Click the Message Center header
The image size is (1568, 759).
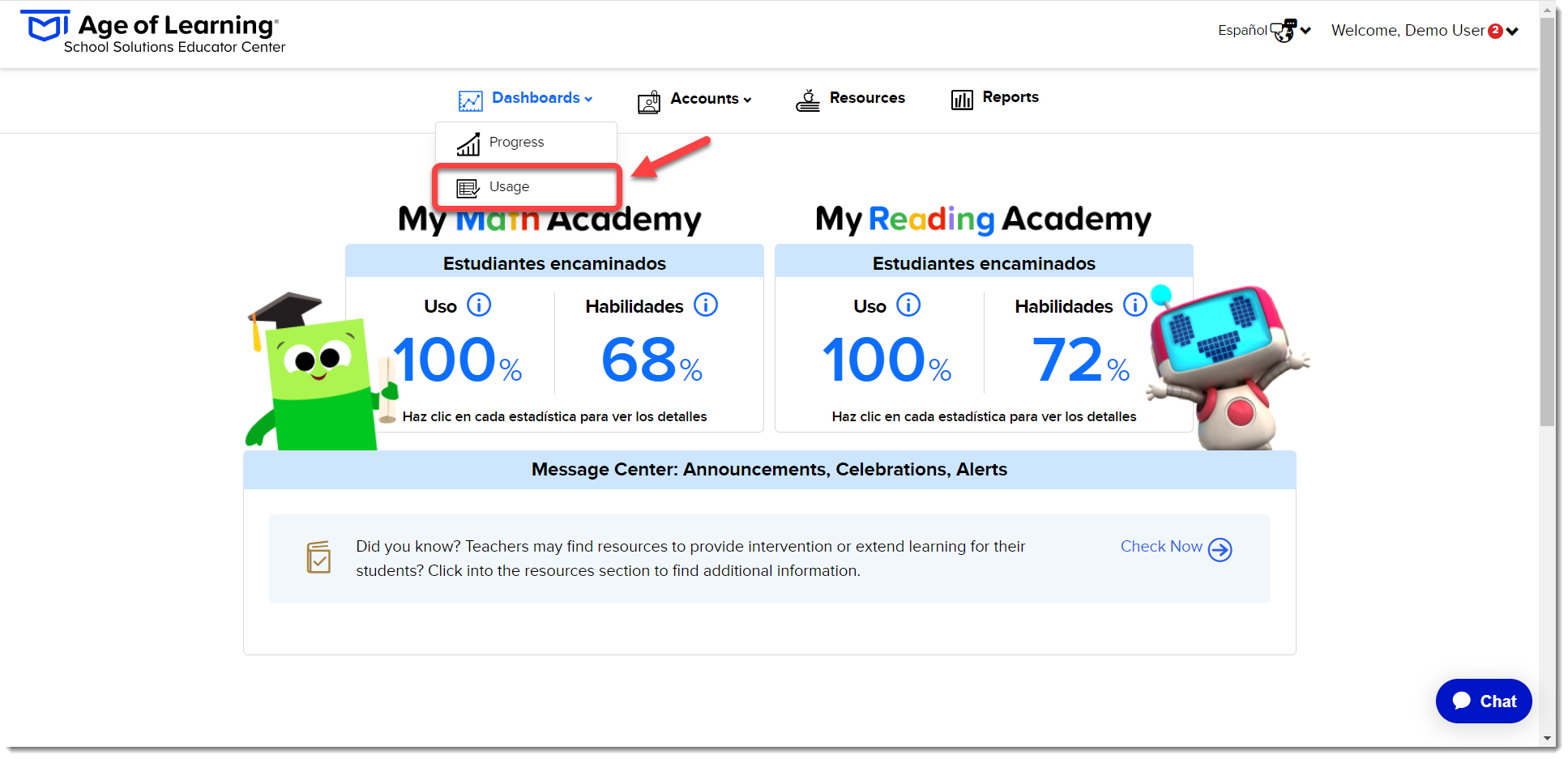770,470
